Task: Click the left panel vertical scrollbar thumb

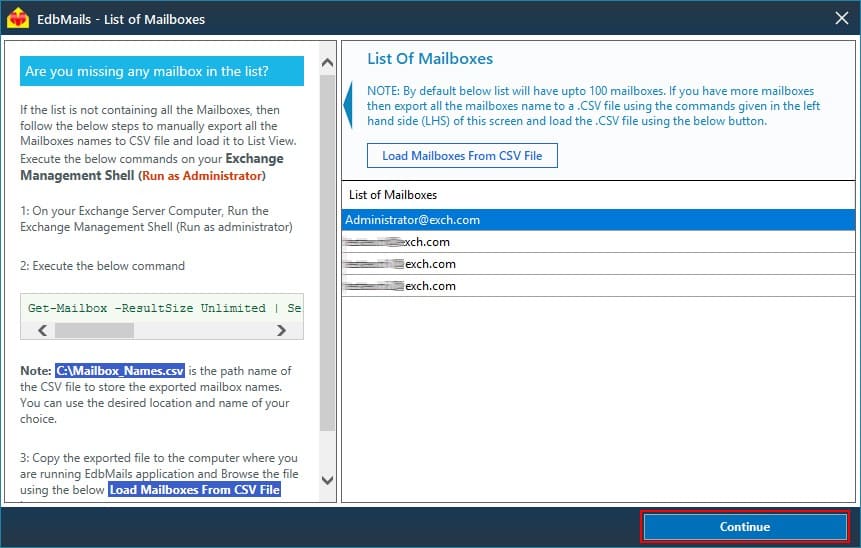Action: pos(327,253)
